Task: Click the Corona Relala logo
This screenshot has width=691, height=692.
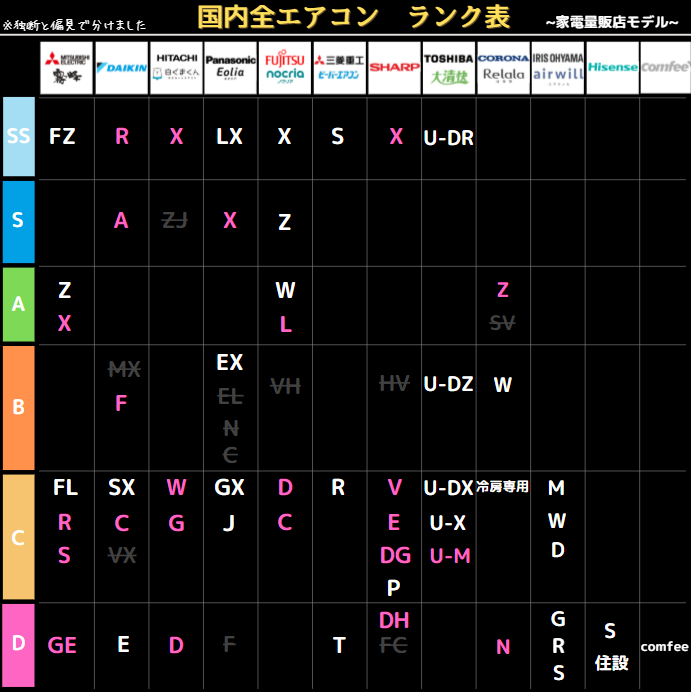Action: [503, 68]
